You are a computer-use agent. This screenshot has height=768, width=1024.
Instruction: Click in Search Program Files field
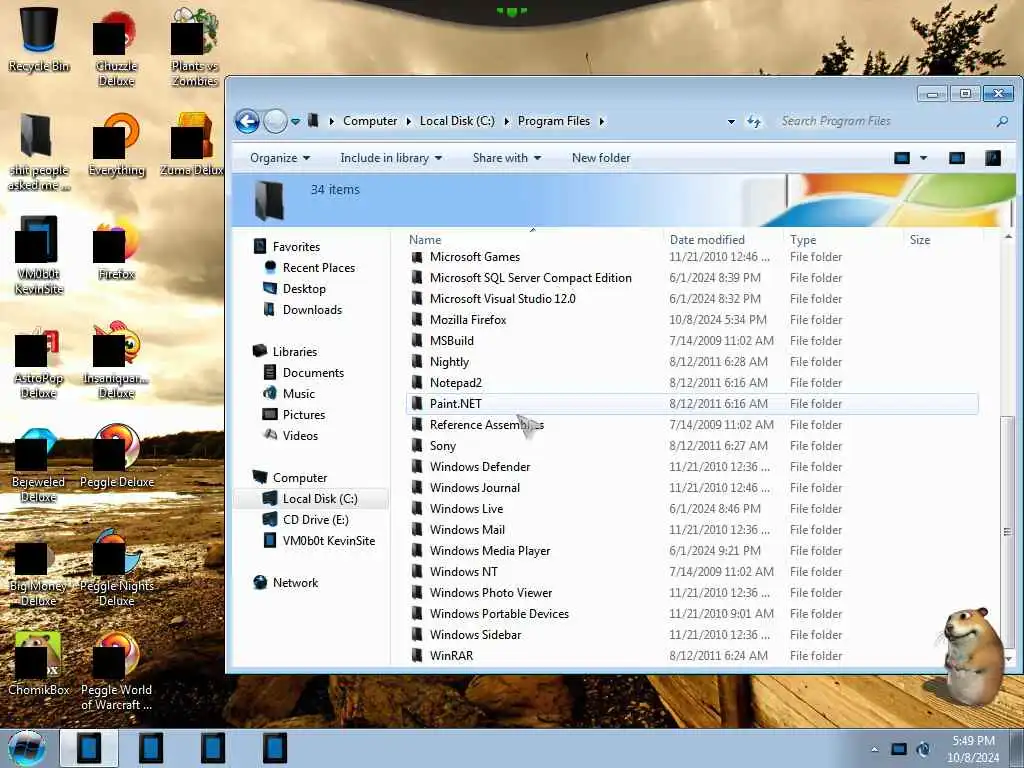pos(885,121)
